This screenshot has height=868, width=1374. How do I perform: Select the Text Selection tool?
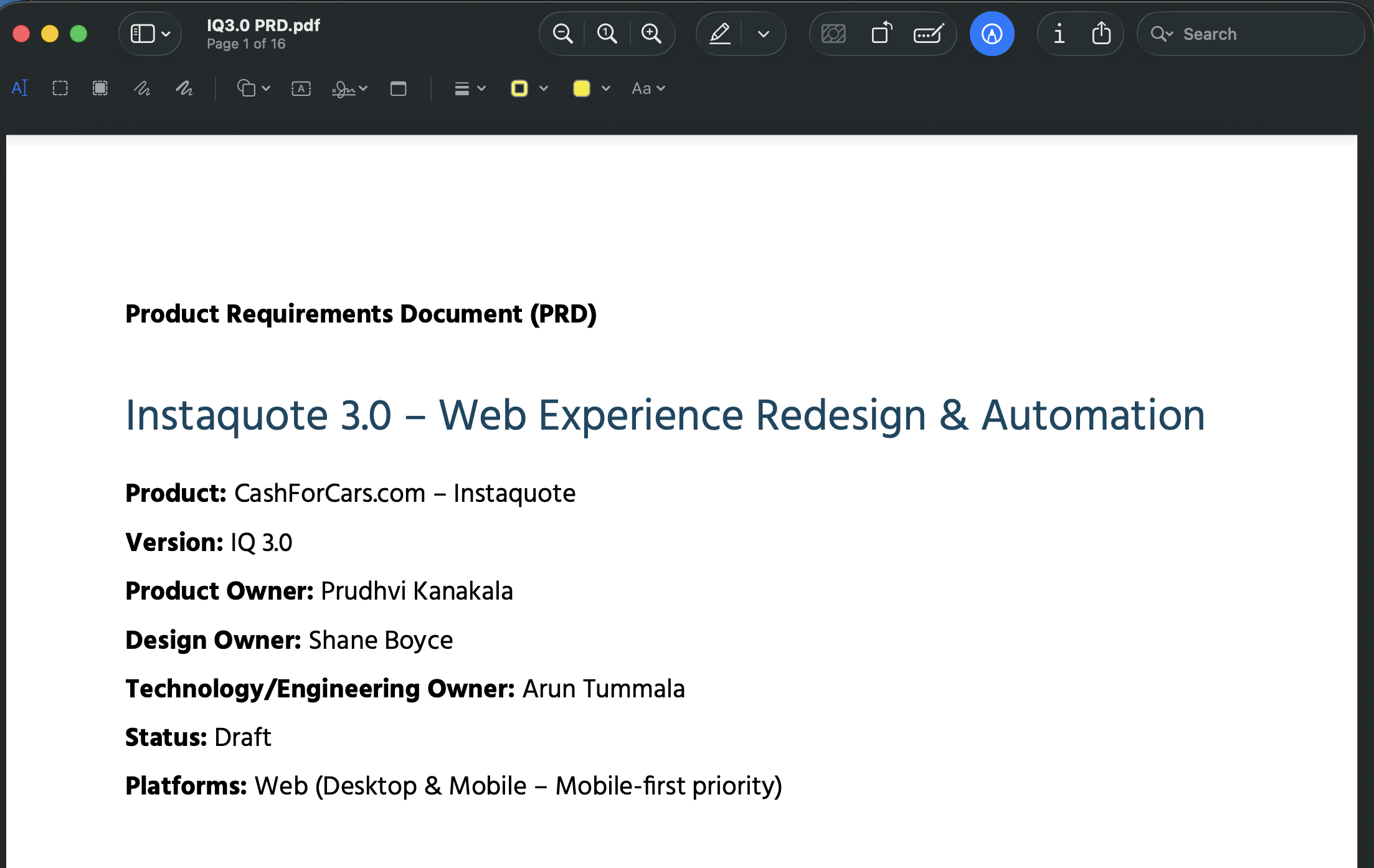[x=20, y=88]
